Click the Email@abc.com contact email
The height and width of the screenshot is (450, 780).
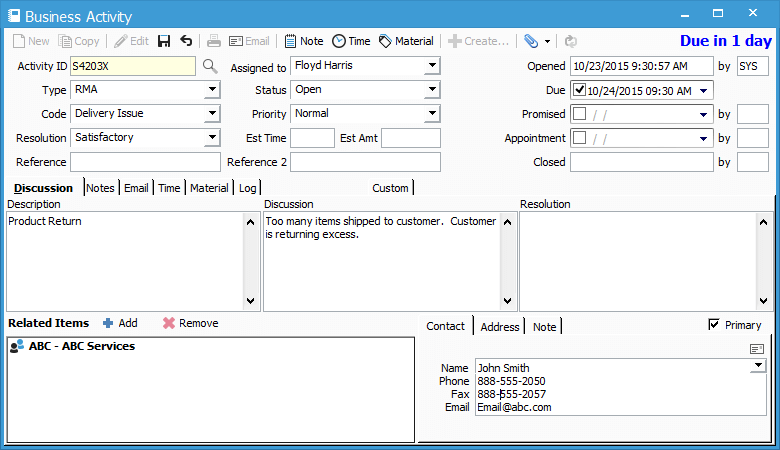(514, 407)
